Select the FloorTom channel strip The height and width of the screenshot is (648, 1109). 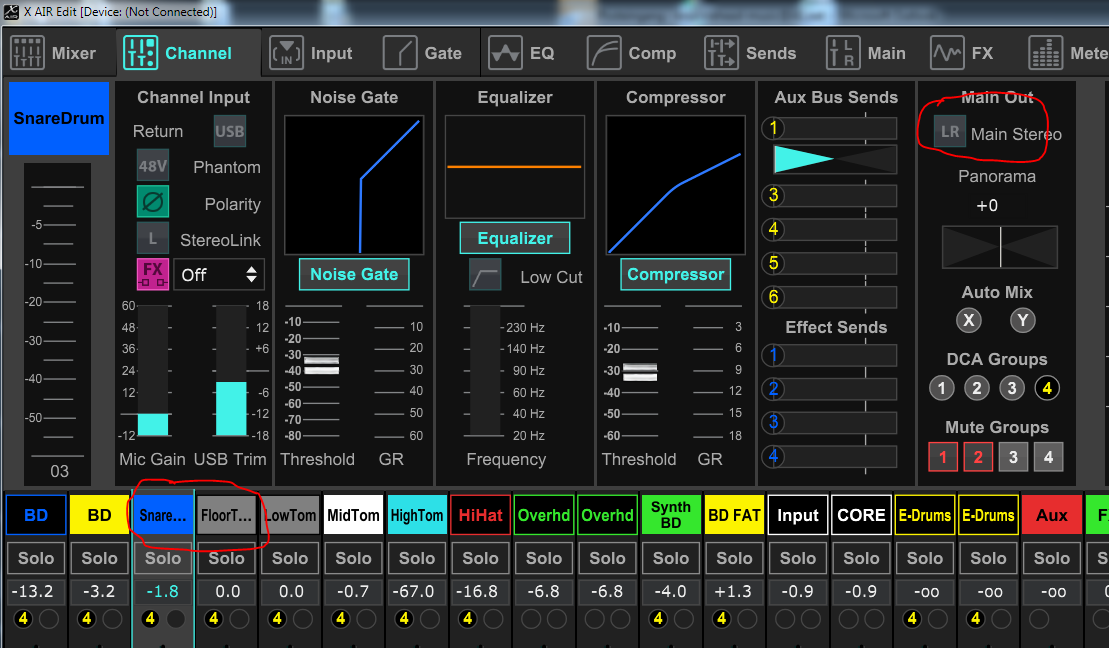click(226, 515)
